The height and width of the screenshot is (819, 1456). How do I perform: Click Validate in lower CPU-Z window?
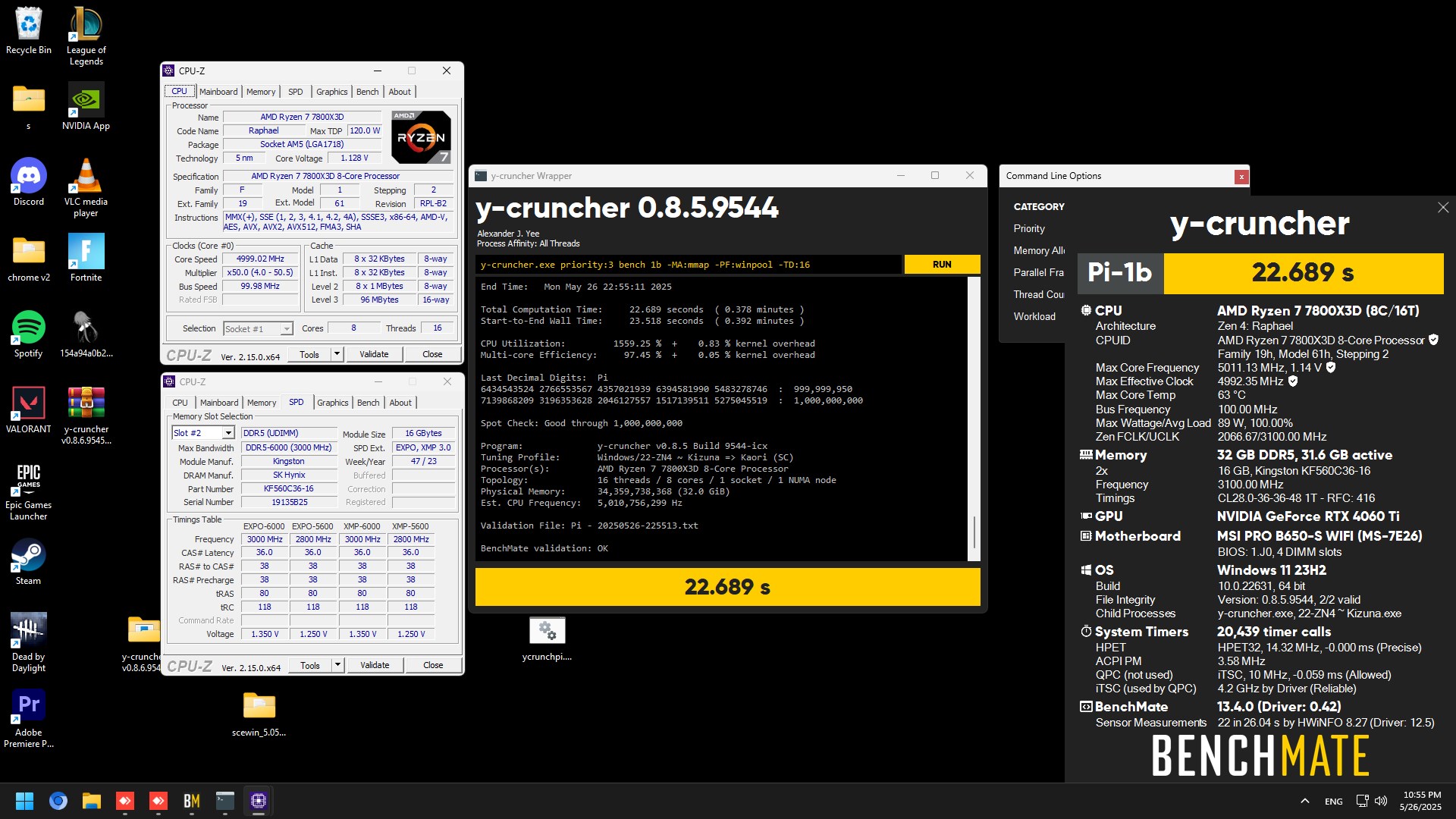point(375,665)
